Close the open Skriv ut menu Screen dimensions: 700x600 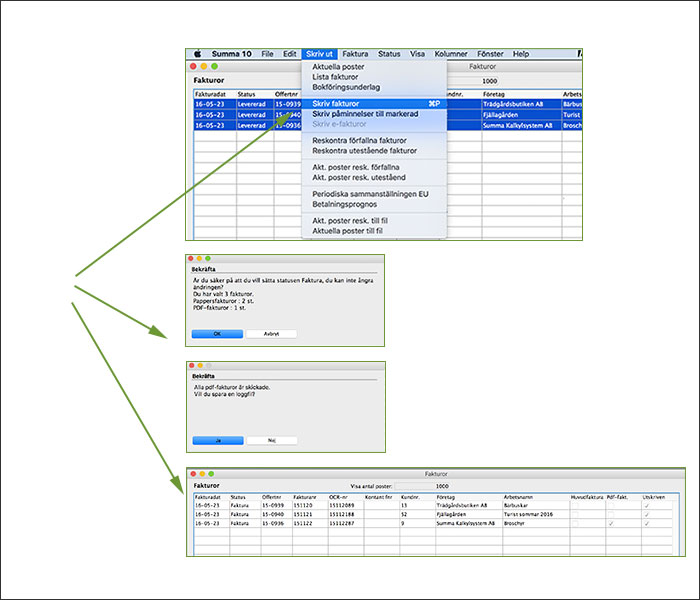(x=319, y=54)
